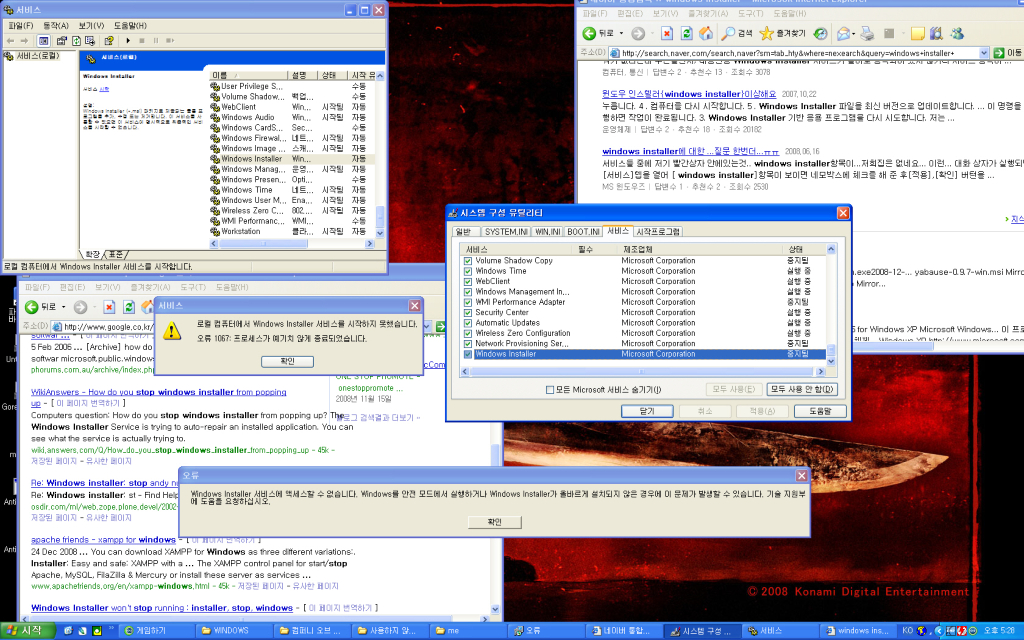1024x640 pixels.
Task: Click 확인 in the service start error dialog
Action: pos(287,362)
